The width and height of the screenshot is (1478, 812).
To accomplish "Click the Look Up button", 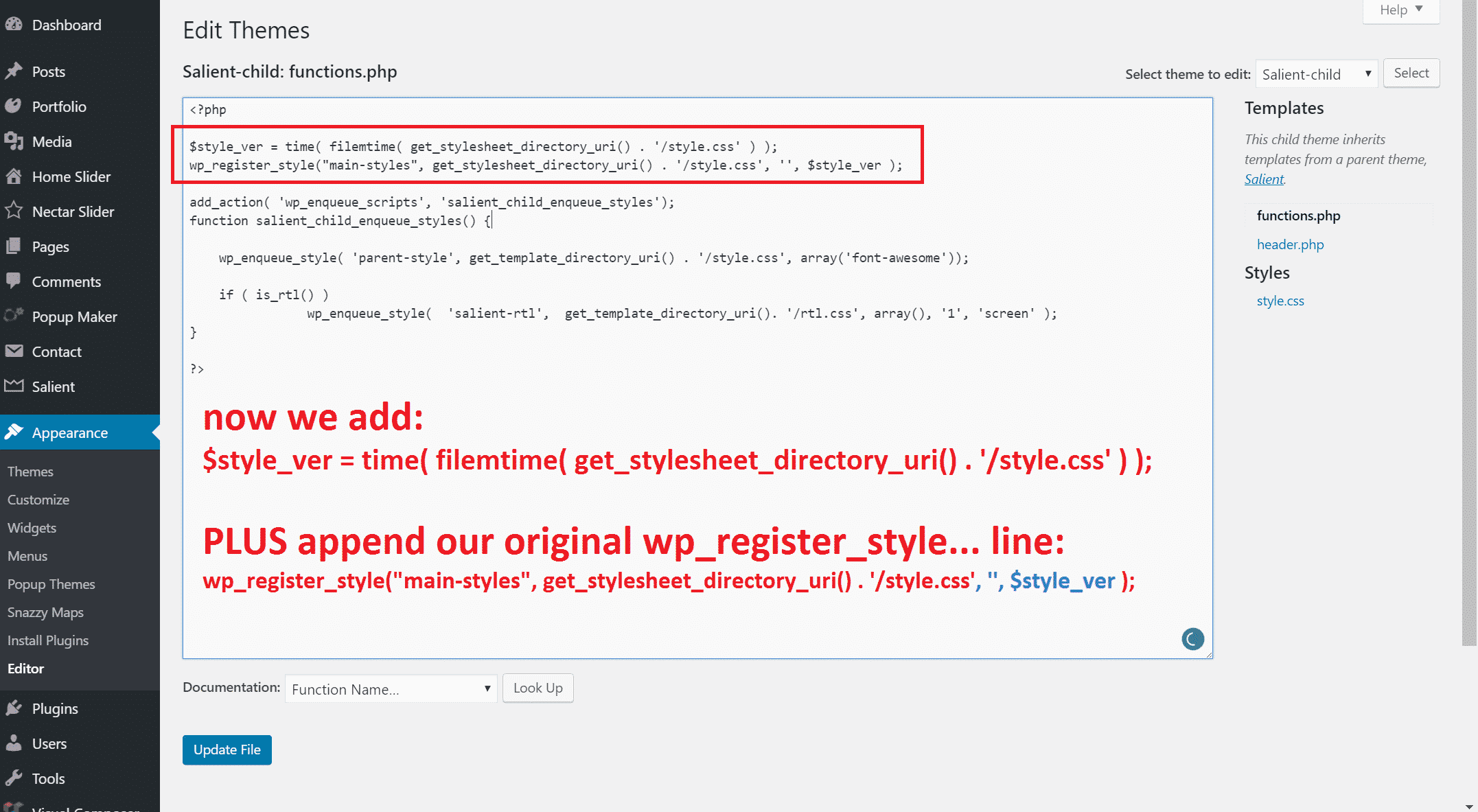I will 538,688.
